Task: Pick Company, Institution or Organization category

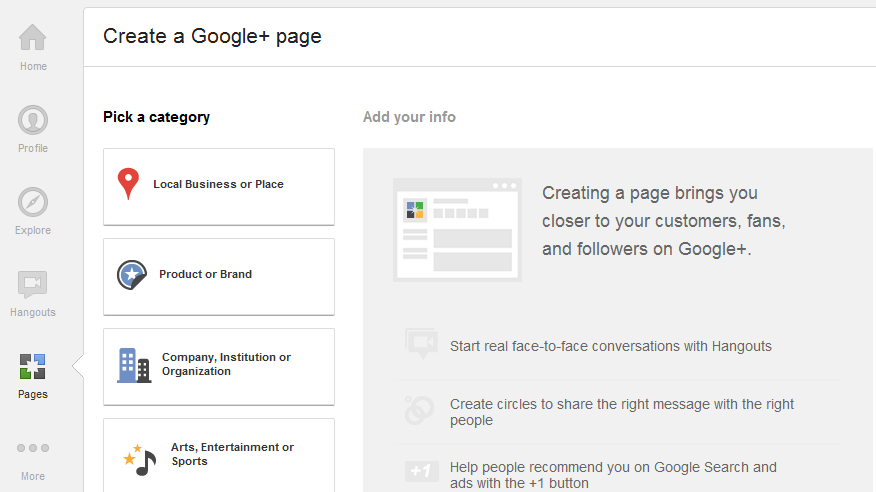Action: 219,366
